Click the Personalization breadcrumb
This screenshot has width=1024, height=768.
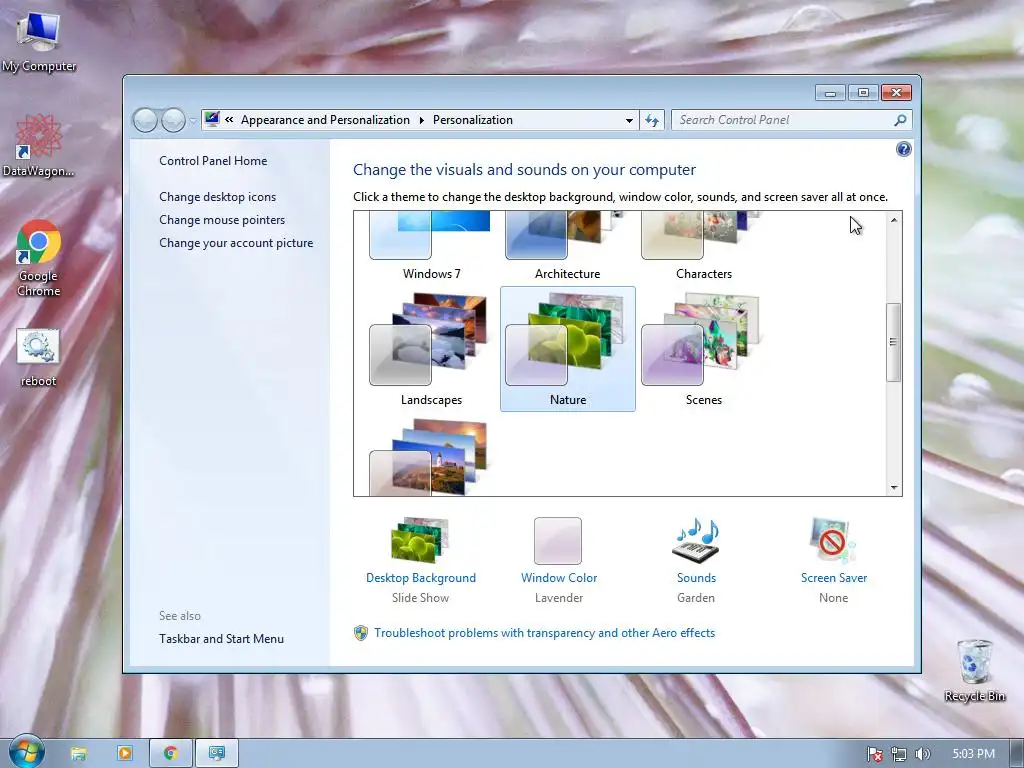473,120
